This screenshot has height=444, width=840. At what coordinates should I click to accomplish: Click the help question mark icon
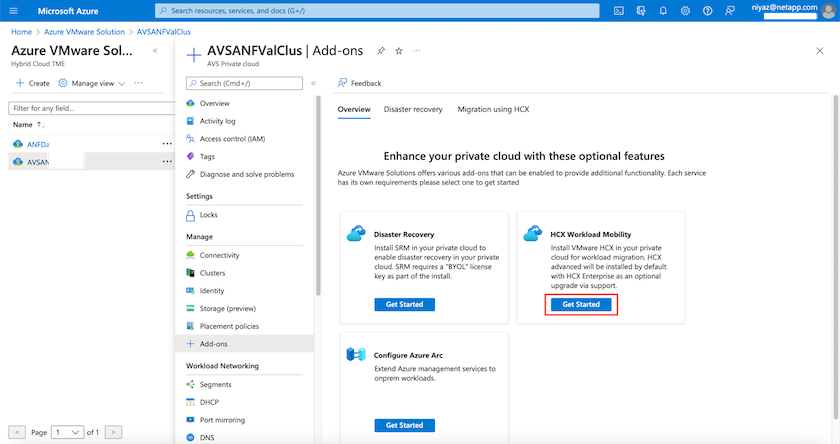708,11
